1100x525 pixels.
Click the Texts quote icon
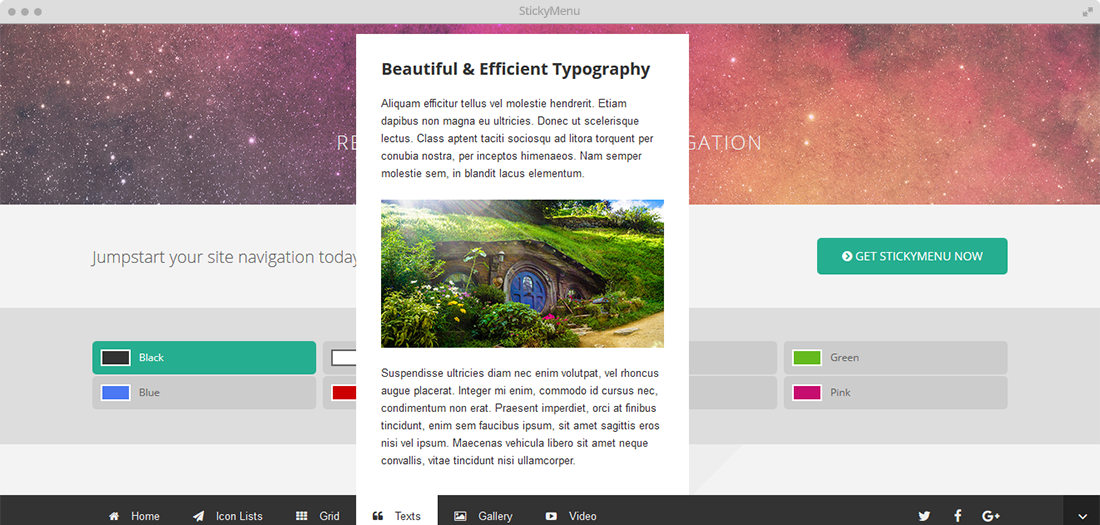pyautogui.click(x=377, y=516)
